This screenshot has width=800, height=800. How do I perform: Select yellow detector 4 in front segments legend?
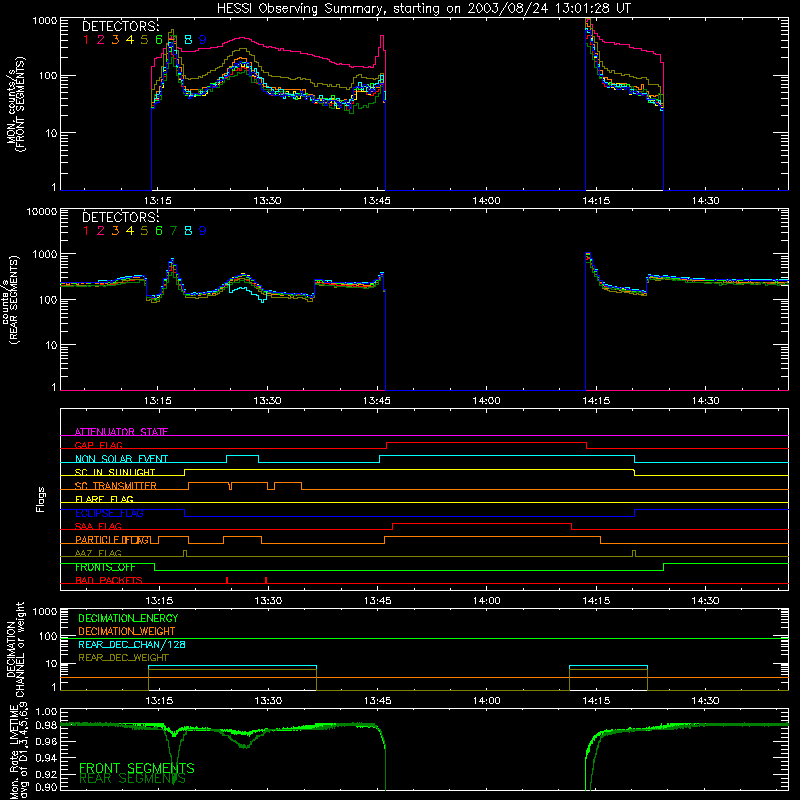point(130,40)
